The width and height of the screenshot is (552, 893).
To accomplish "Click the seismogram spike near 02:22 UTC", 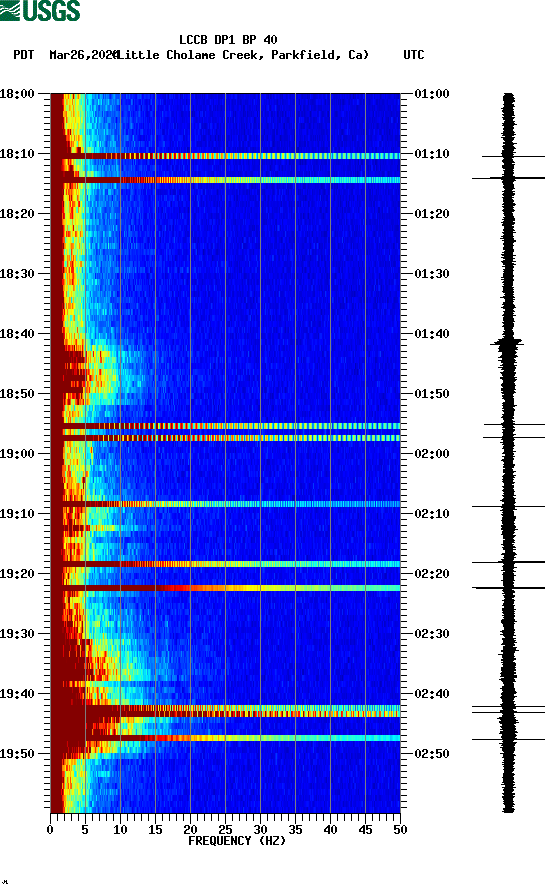I will click(x=508, y=588).
